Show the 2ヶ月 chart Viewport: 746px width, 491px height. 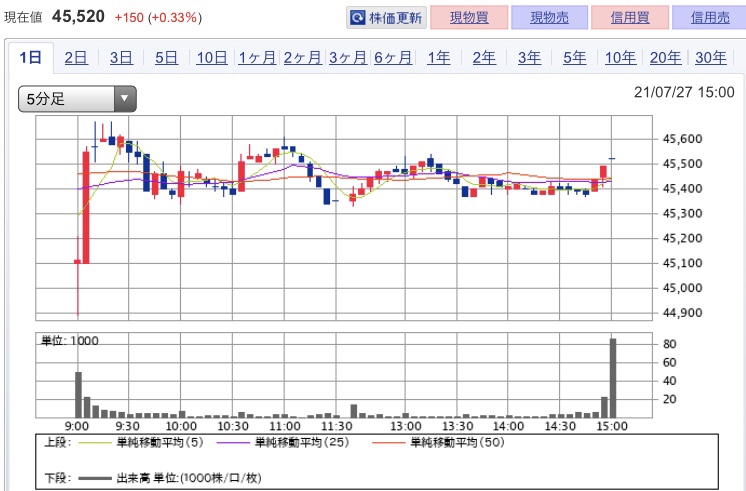click(x=303, y=58)
